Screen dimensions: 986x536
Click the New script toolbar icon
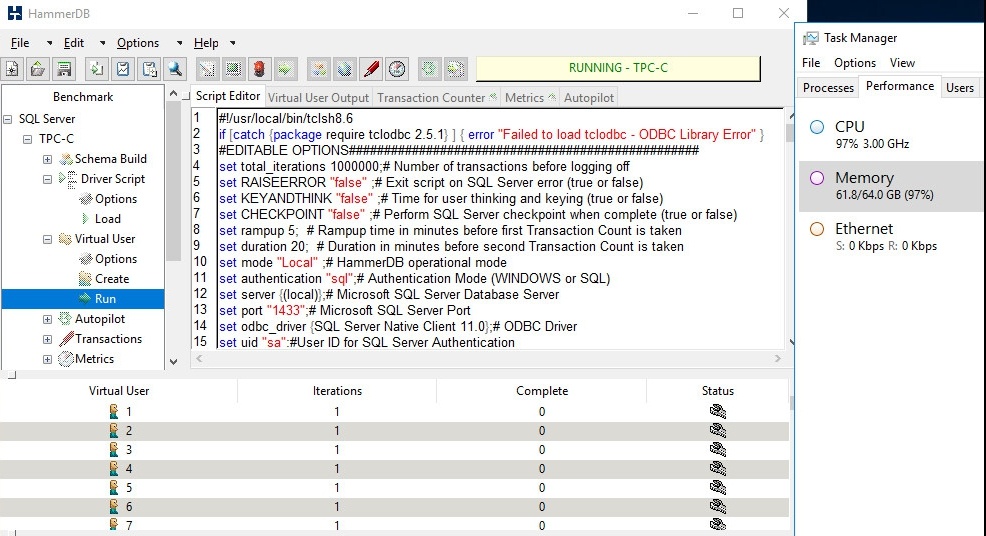tap(12, 69)
